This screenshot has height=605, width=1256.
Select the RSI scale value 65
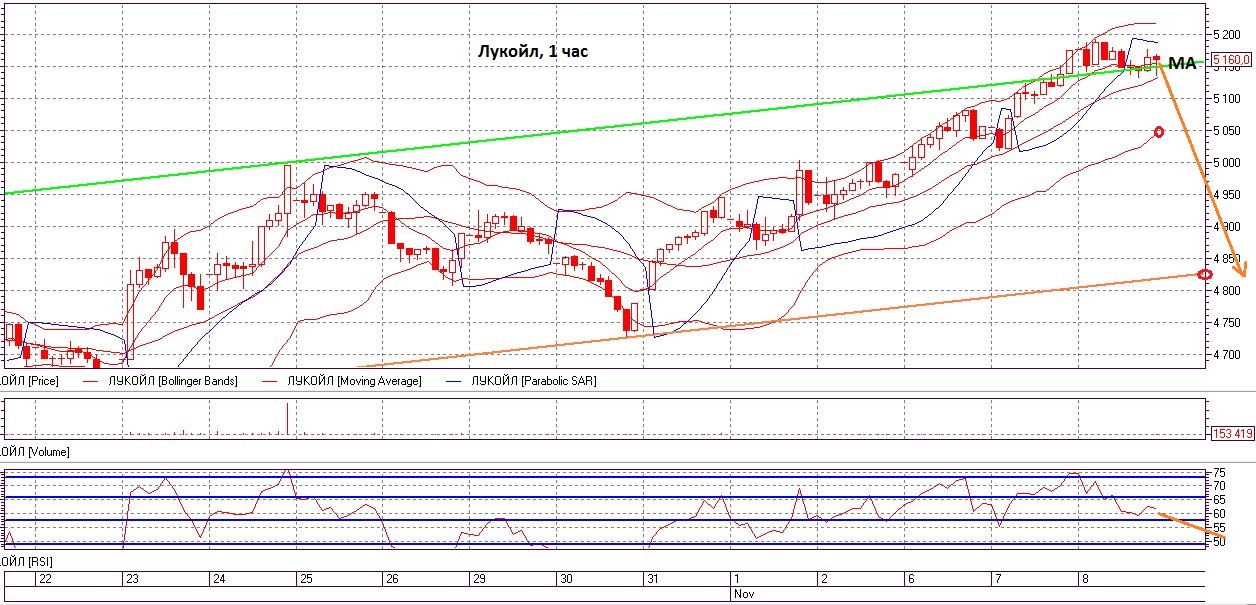click(1218, 499)
